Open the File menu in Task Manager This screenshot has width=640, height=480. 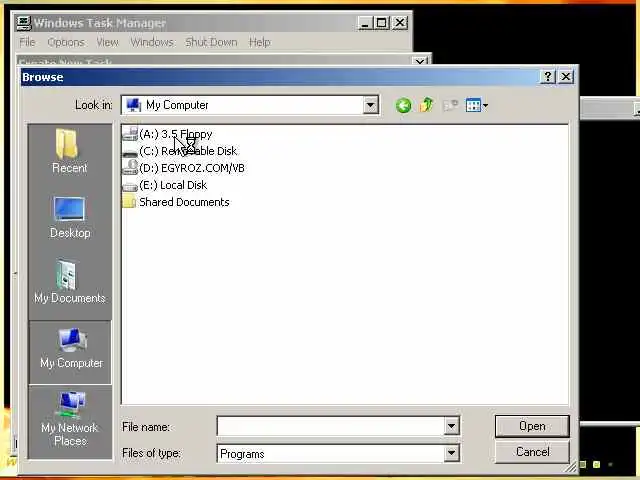point(27,42)
